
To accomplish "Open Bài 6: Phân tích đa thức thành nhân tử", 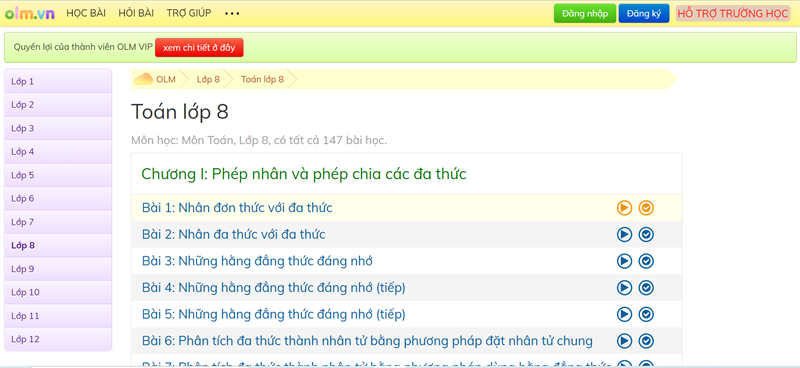I will (367, 341).
